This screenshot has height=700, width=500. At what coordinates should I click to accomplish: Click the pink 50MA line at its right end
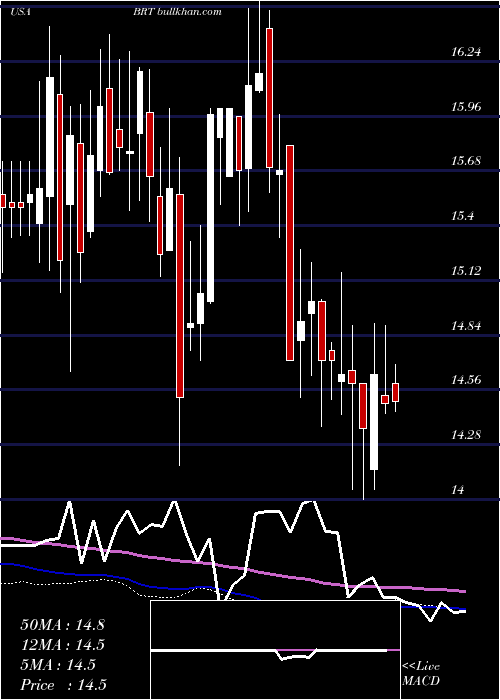[462, 591]
